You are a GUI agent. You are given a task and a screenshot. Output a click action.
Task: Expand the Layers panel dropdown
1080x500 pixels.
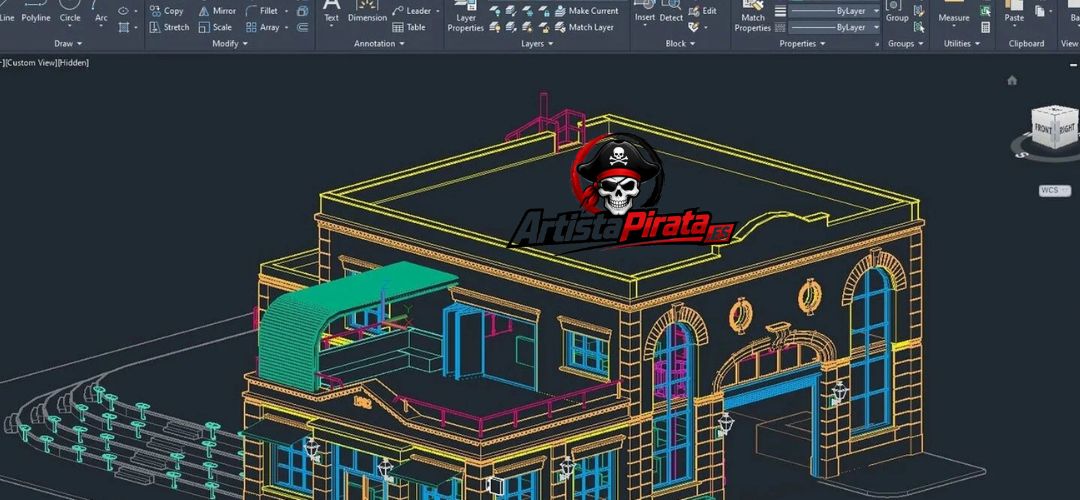click(537, 43)
